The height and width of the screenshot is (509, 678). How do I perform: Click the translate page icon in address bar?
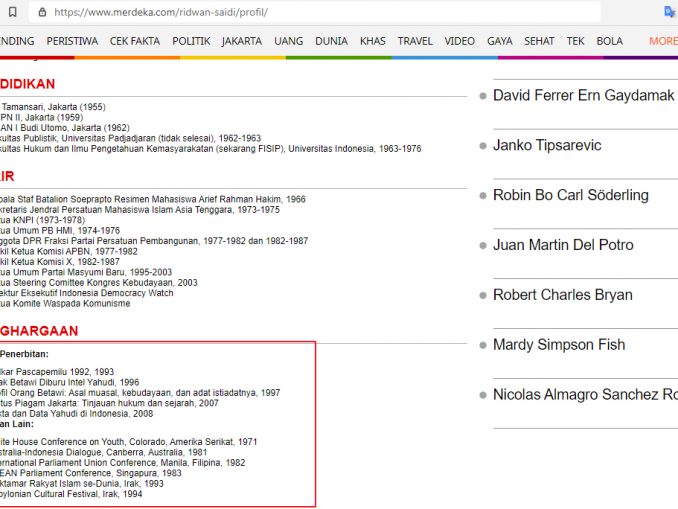(670, 12)
